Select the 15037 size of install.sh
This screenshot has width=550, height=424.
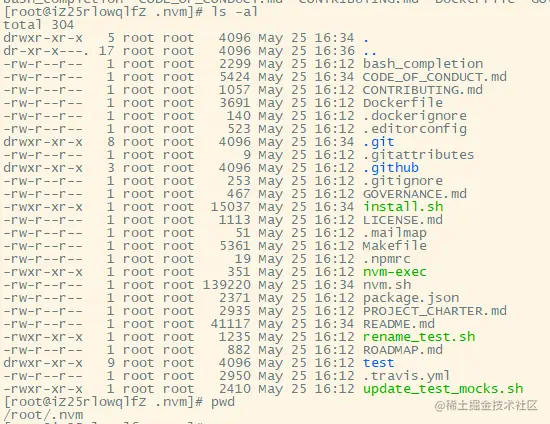pos(231,207)
